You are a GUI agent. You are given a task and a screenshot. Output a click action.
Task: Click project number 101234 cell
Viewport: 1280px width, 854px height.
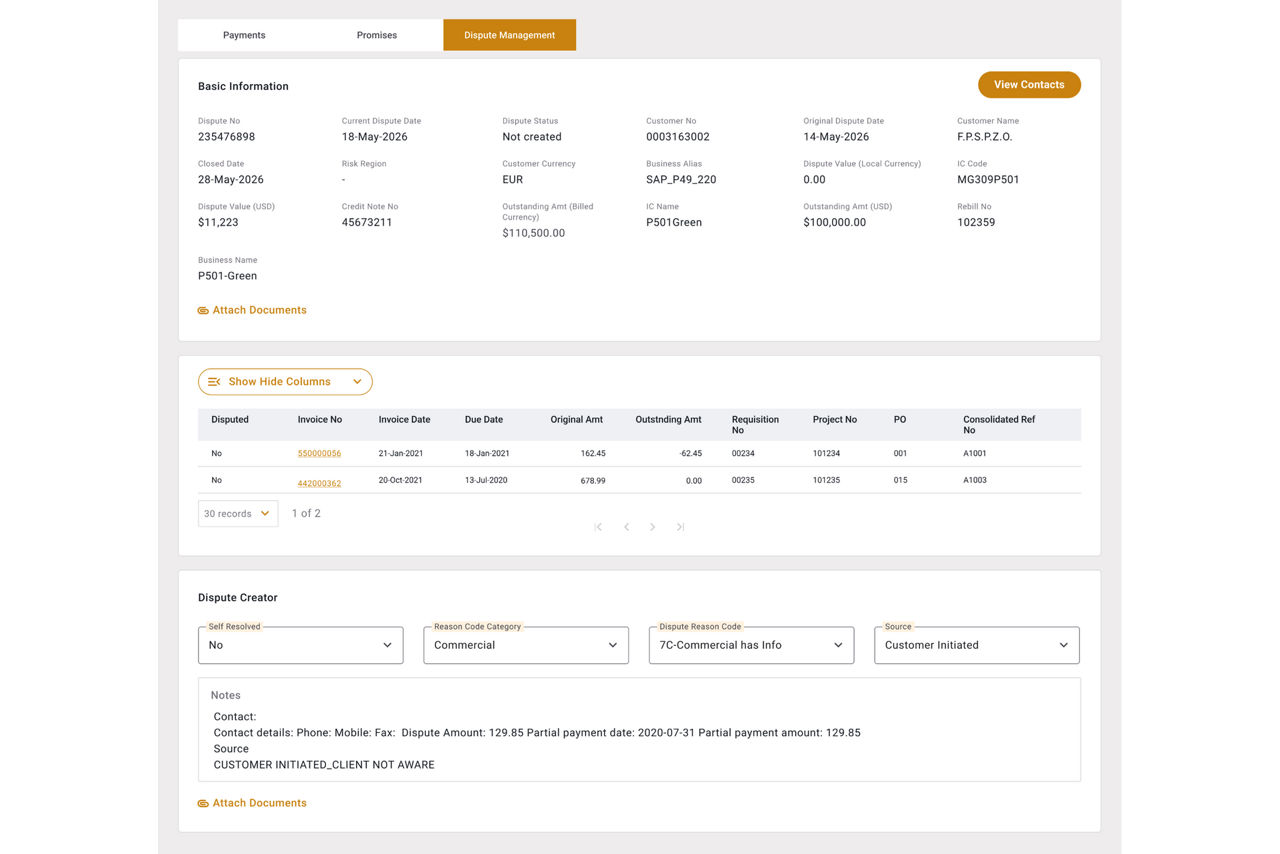(x=826, y=454)
